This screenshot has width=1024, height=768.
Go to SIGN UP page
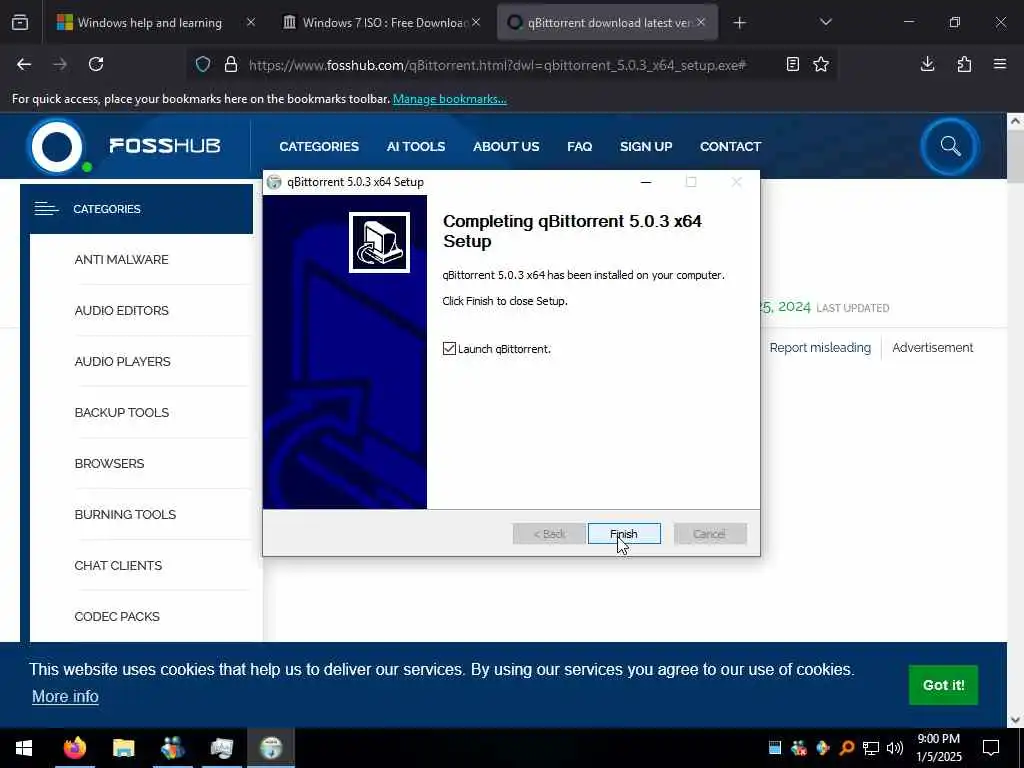point(646,146)
